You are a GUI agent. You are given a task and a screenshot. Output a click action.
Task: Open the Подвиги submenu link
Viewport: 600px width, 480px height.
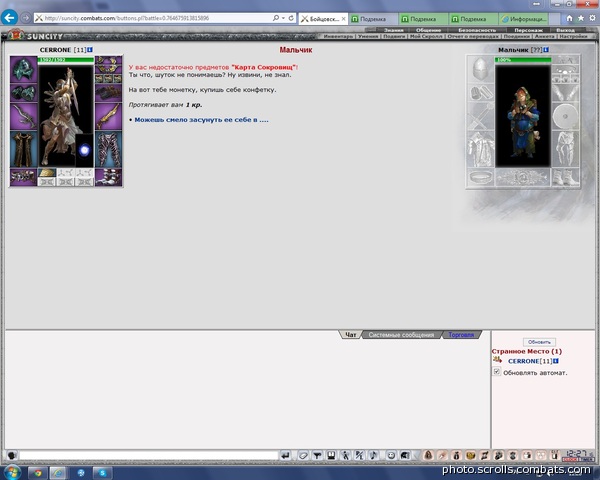point(394,36)
